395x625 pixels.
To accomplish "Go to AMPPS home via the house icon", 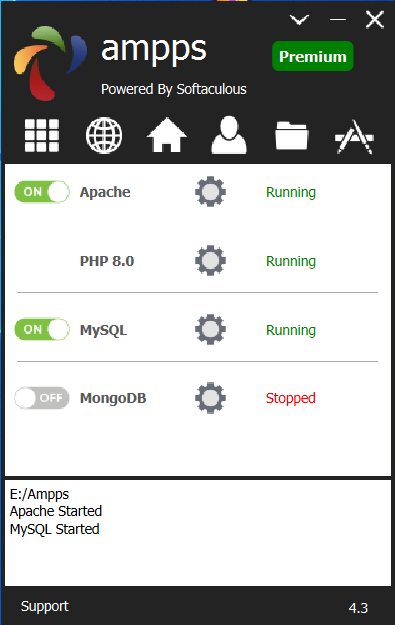I will [x=167, y=135].
